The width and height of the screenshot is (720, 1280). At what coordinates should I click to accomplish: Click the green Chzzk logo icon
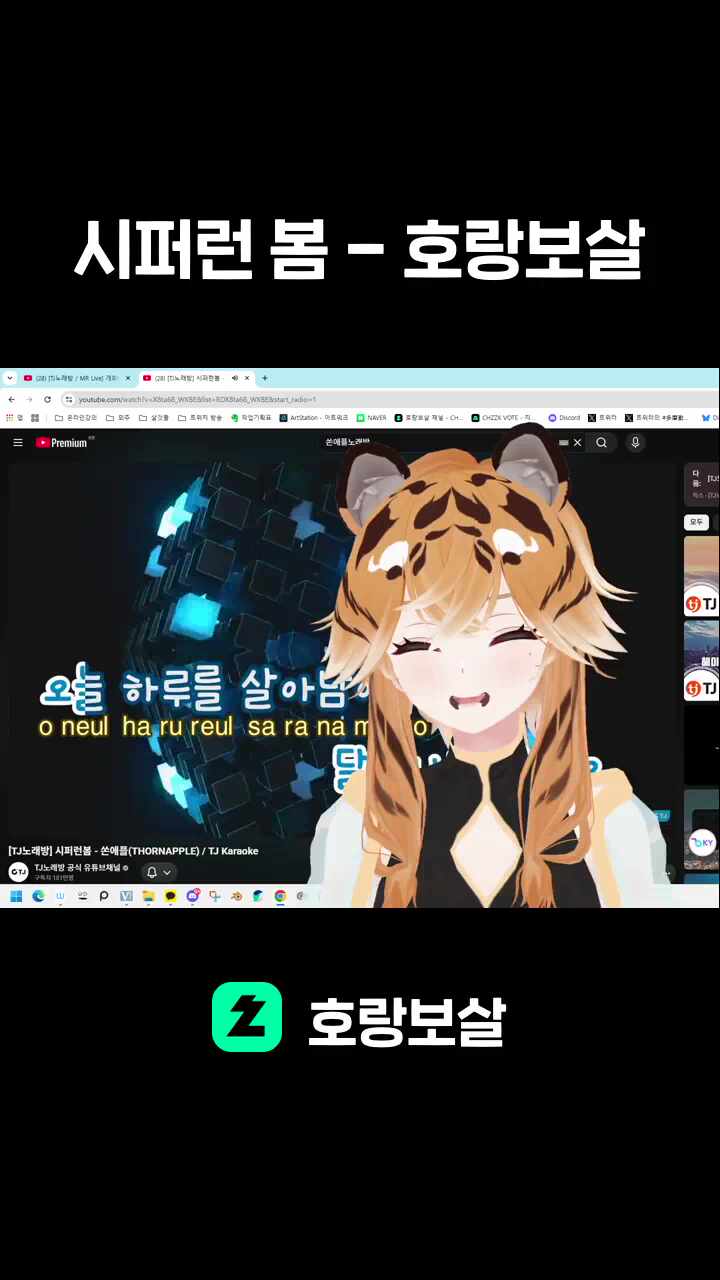246,1017
